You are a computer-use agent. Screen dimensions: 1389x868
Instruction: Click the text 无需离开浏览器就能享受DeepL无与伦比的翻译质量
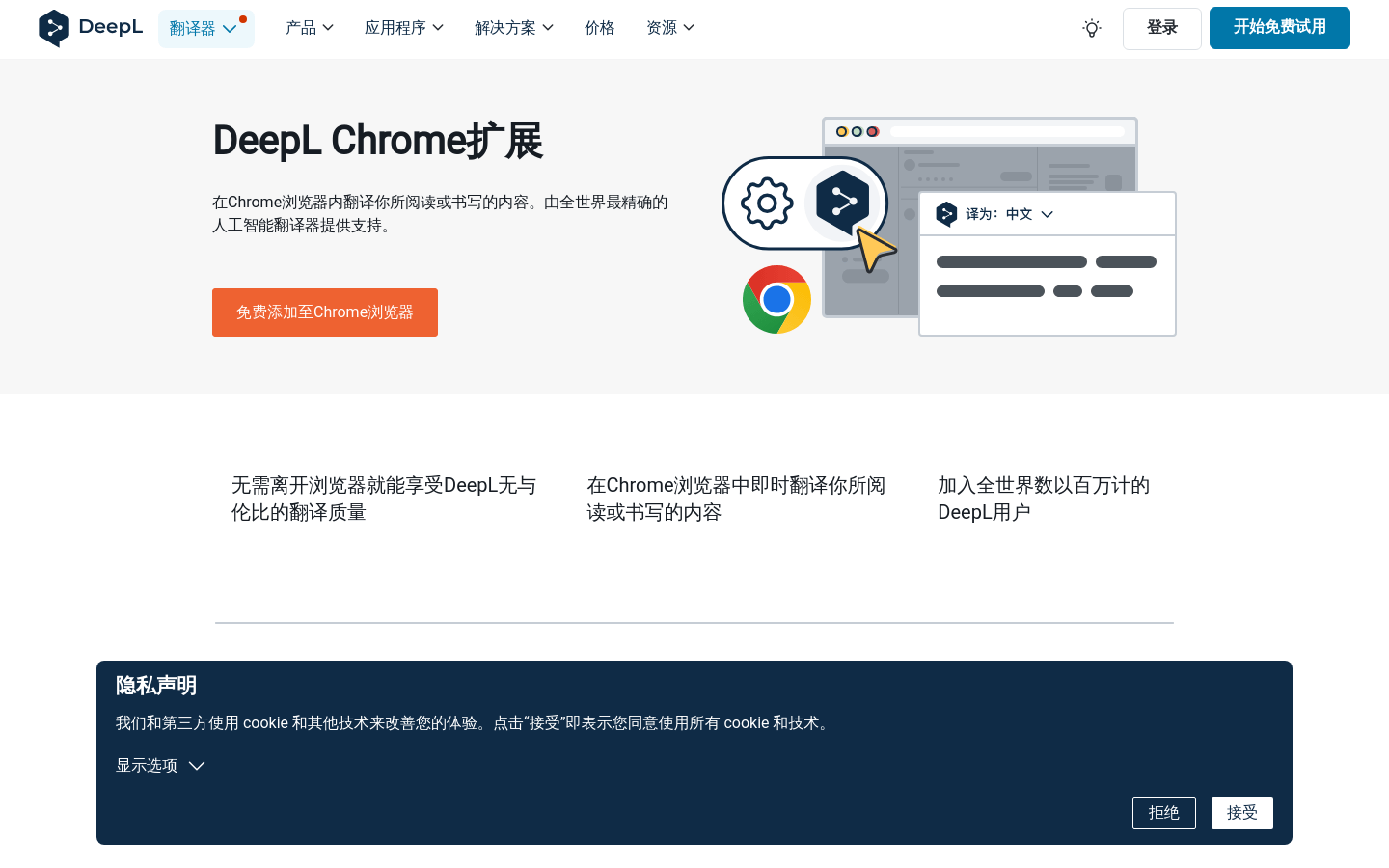(384, 499)
